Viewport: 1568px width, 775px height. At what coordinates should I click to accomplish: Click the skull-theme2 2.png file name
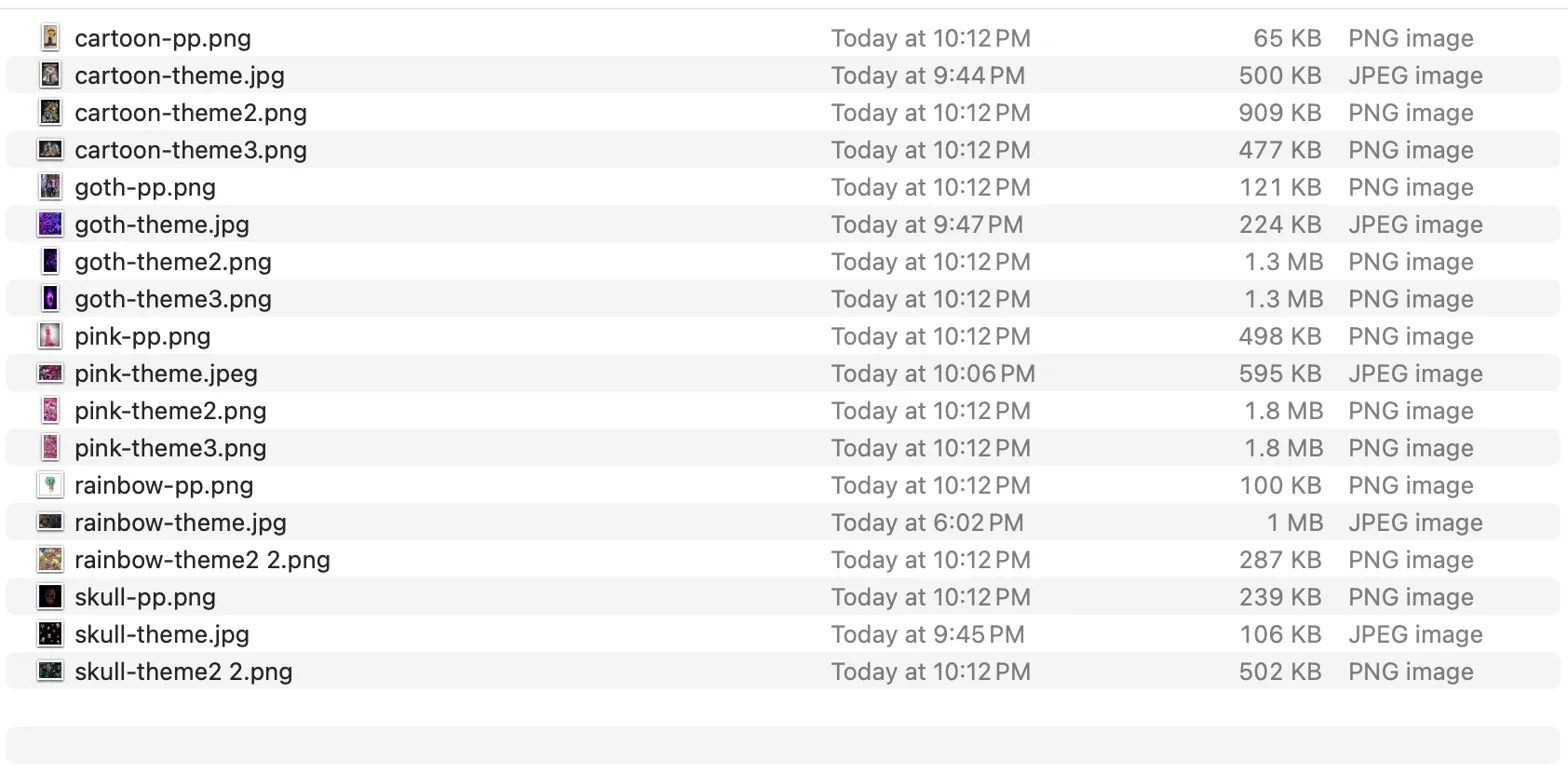click(184, 671)
